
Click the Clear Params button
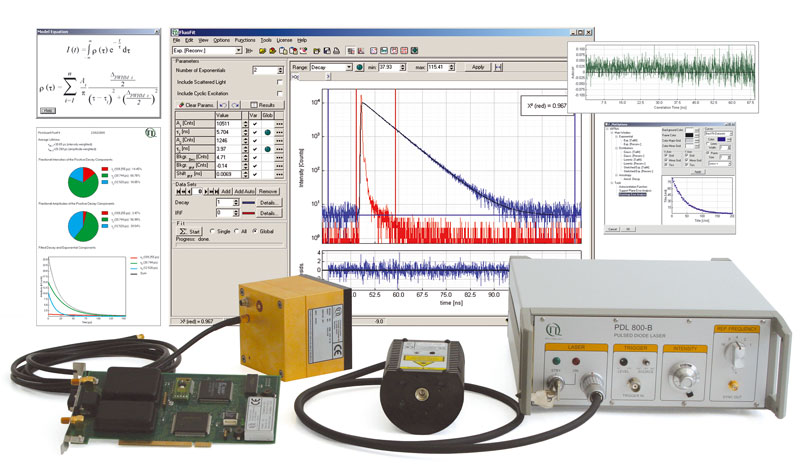(196, 105)
